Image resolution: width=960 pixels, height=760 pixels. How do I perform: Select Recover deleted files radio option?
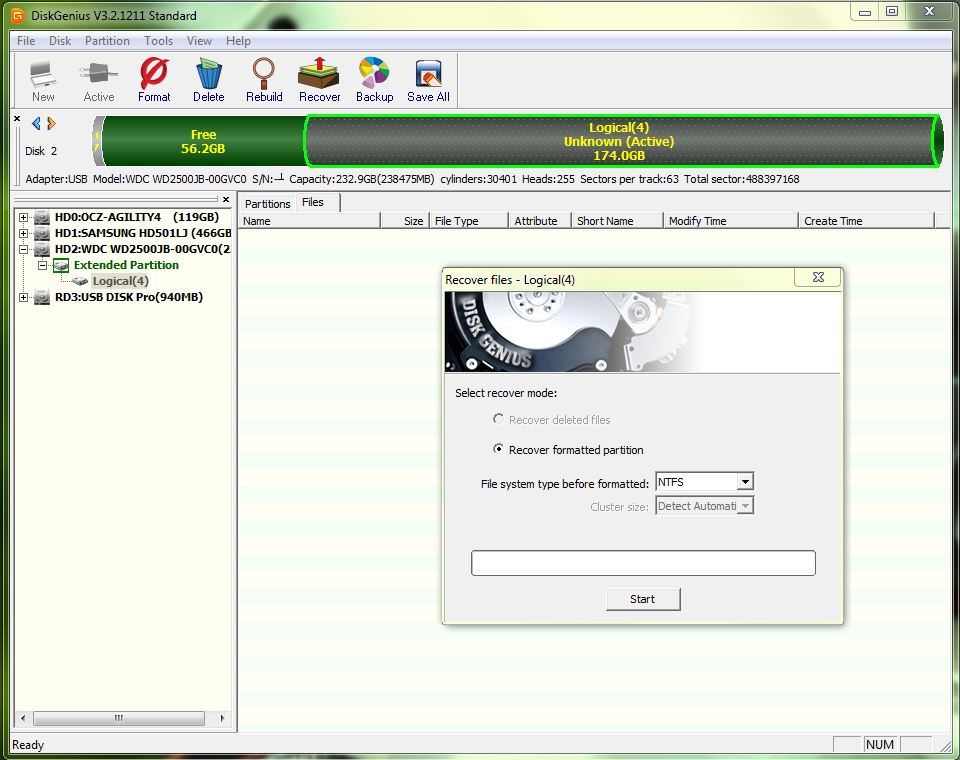(498, 419)
